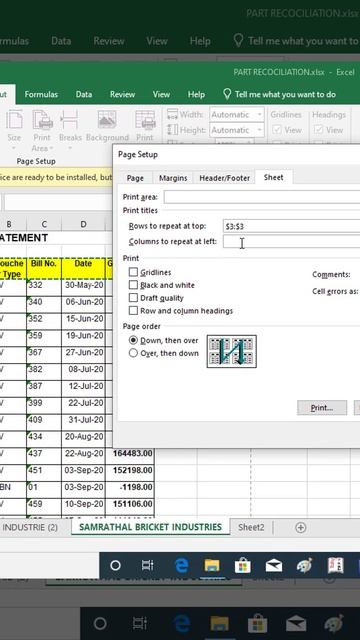Toggle the ribbon Headings View checkbox
Image resolution: width=360 pixels, height=640 pixels.
319,130
